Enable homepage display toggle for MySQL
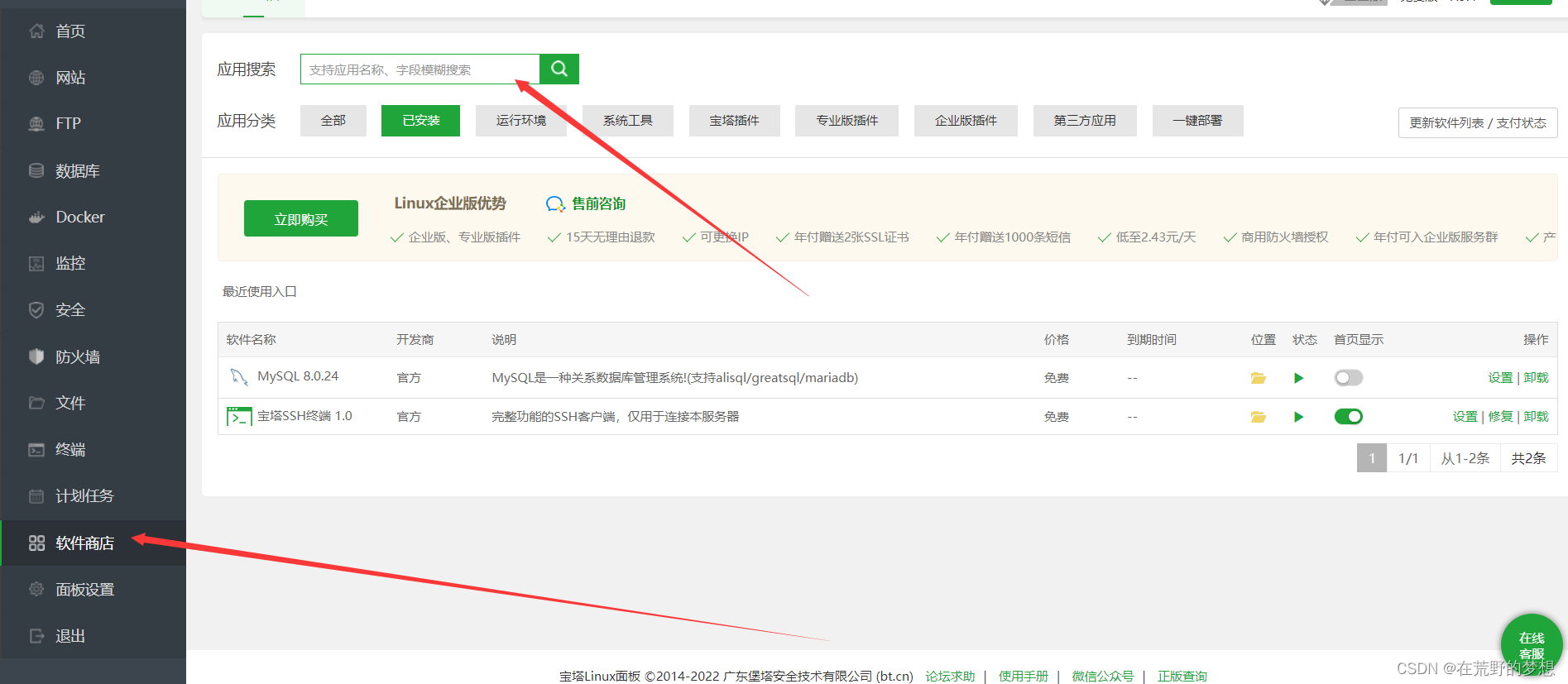 click(1349, 378)
